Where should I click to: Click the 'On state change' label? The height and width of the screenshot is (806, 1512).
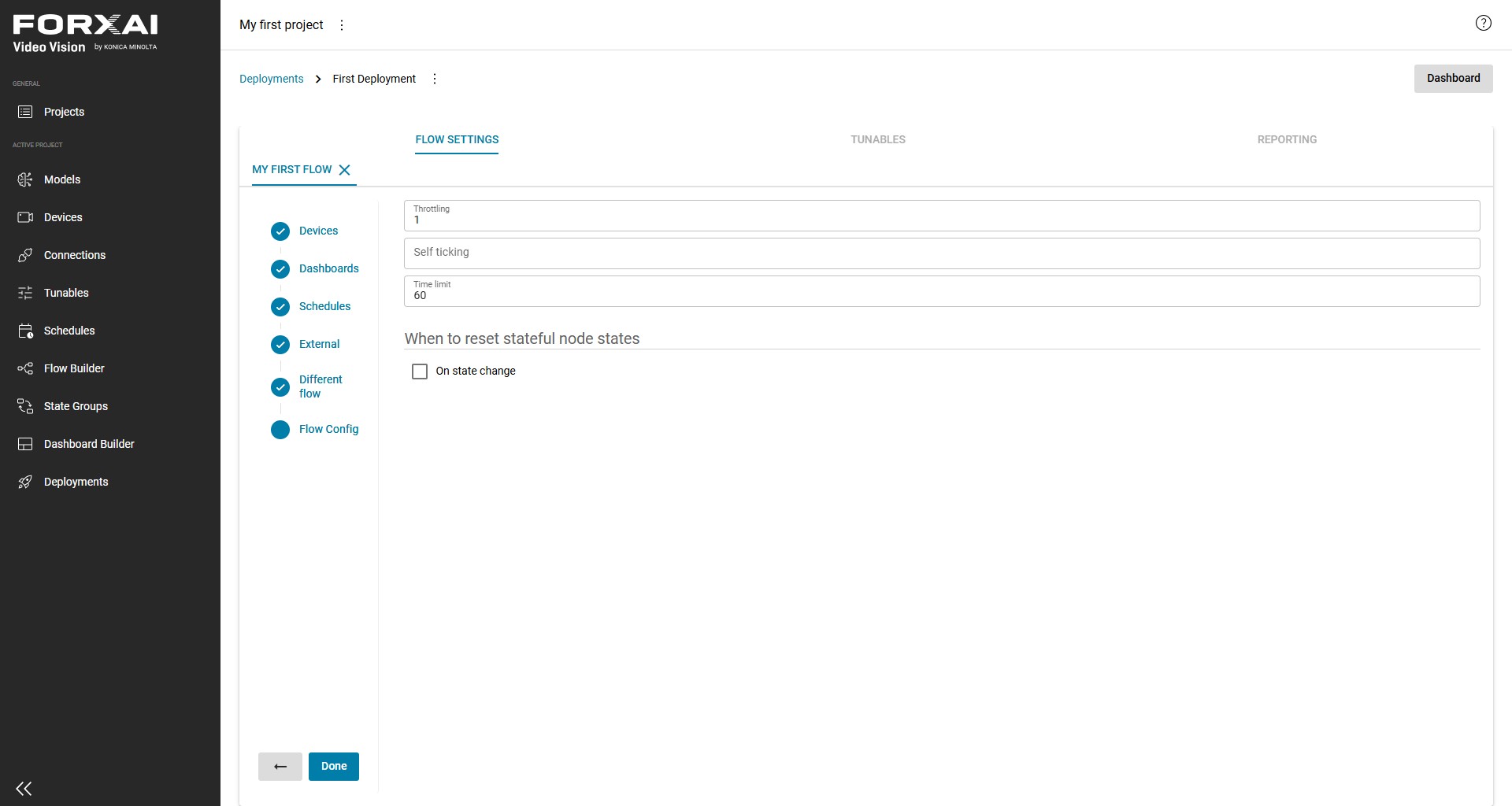tap(476, 371)
